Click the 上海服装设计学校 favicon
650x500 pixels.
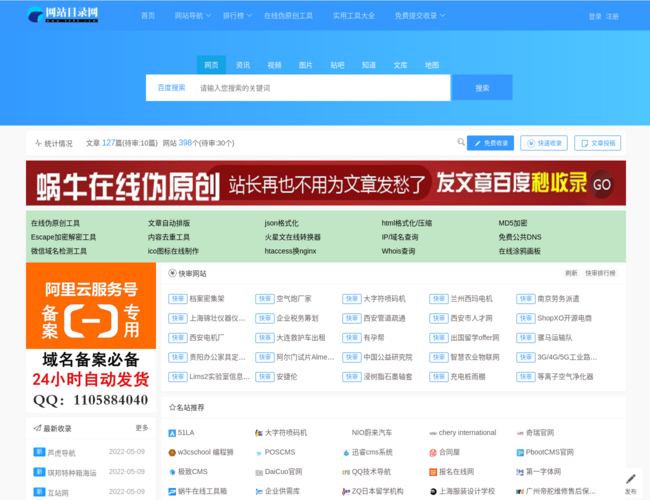[x=433, y=492]
